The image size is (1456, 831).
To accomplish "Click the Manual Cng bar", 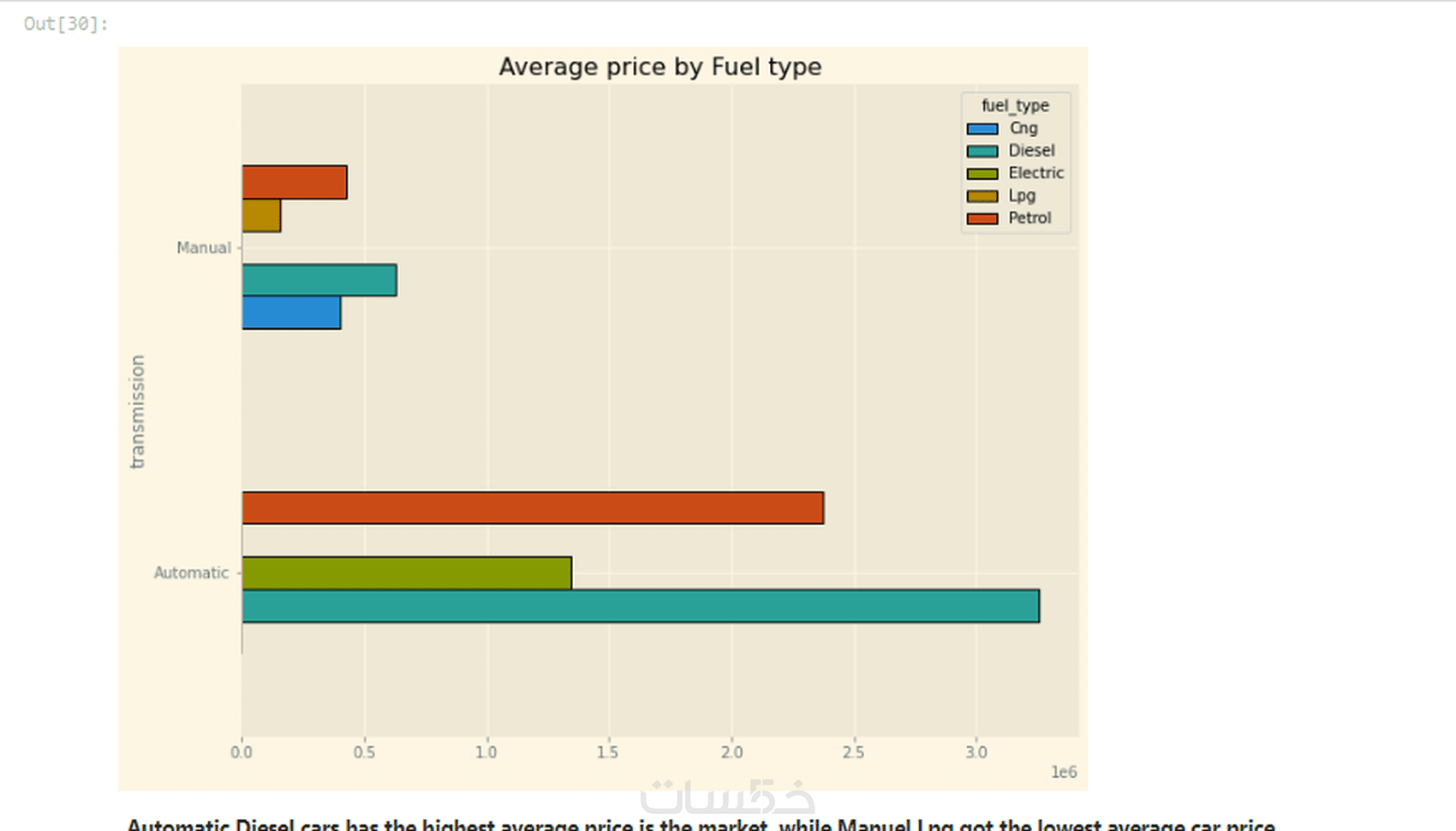I will click(x=291, y=313).
